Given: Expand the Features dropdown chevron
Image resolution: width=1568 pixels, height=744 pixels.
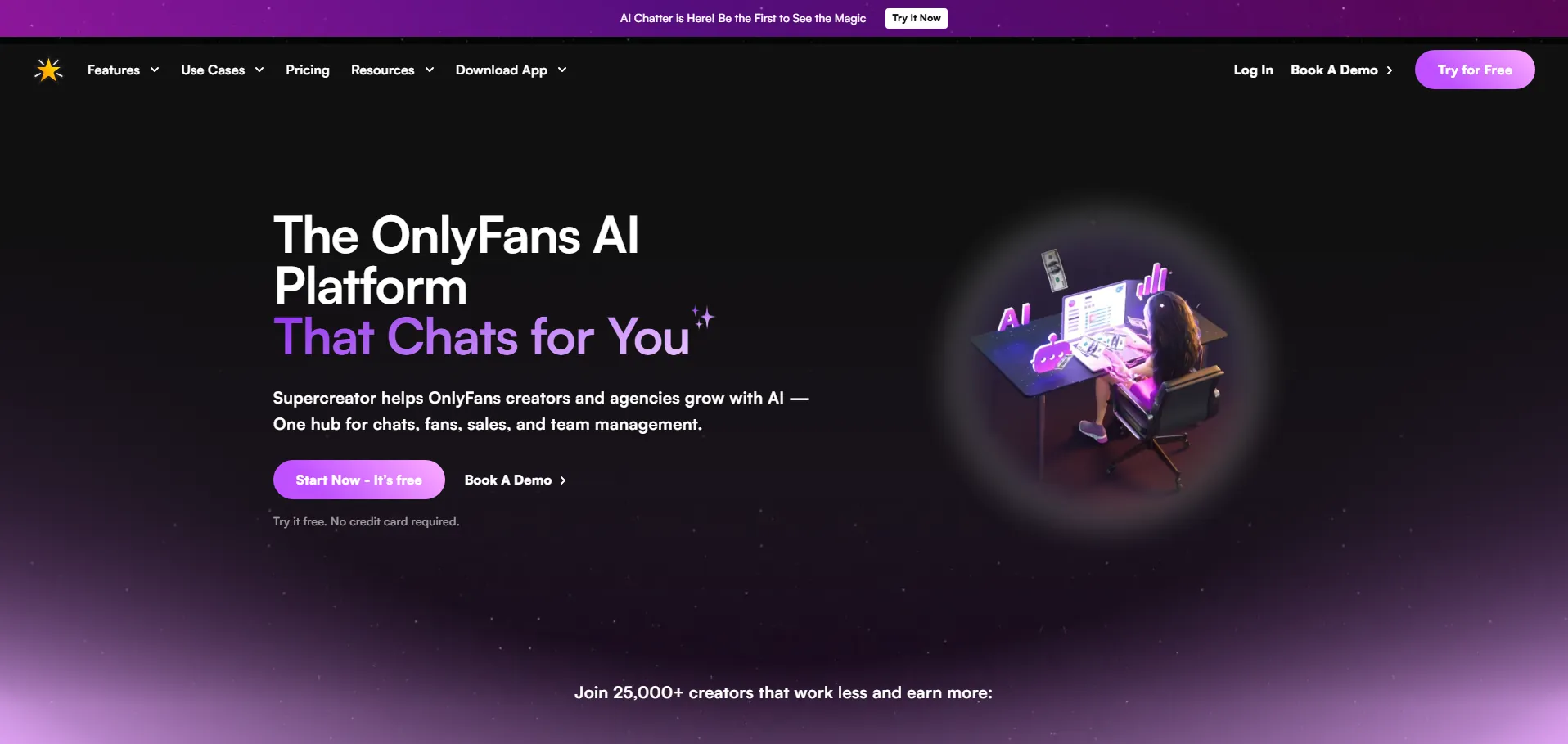Looking at the screenshot, I should (155, 70).
